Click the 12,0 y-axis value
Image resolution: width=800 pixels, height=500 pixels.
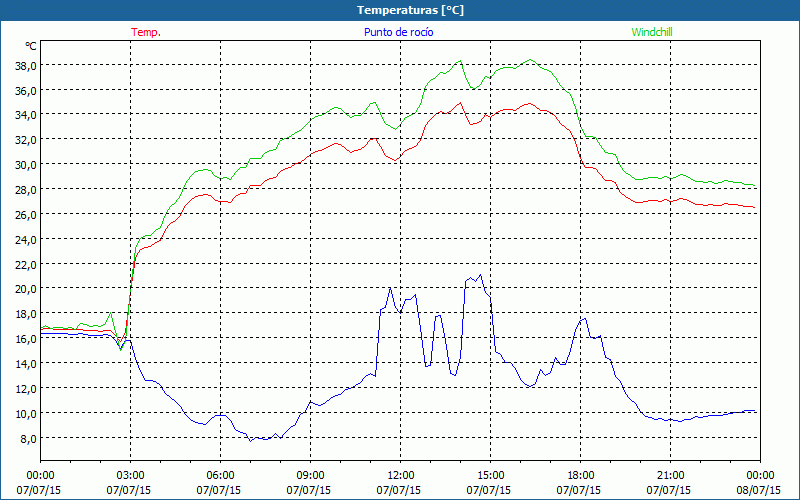25,389
